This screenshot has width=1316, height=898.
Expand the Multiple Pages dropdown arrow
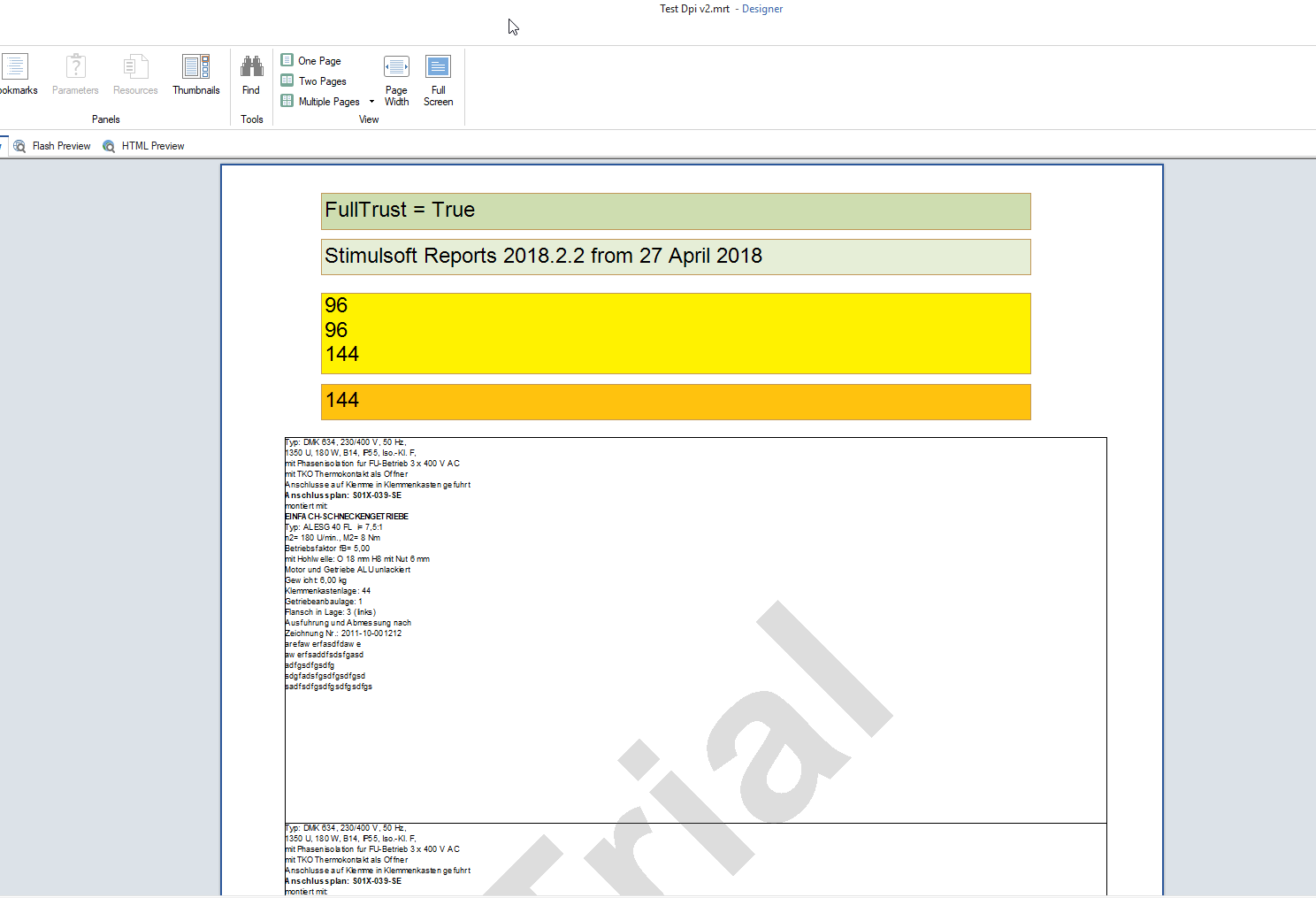(x=371, y=101)
